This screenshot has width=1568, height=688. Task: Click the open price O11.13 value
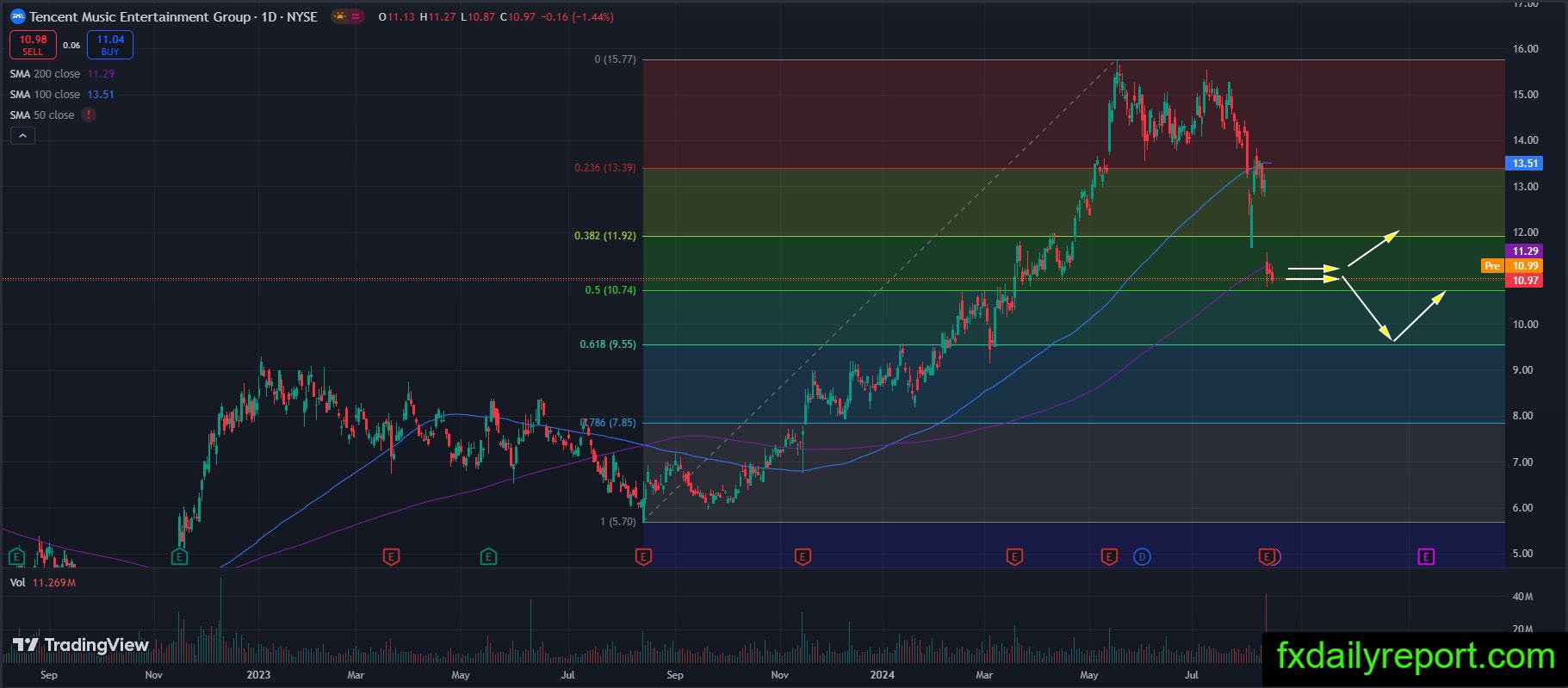[x=396, y=16]
